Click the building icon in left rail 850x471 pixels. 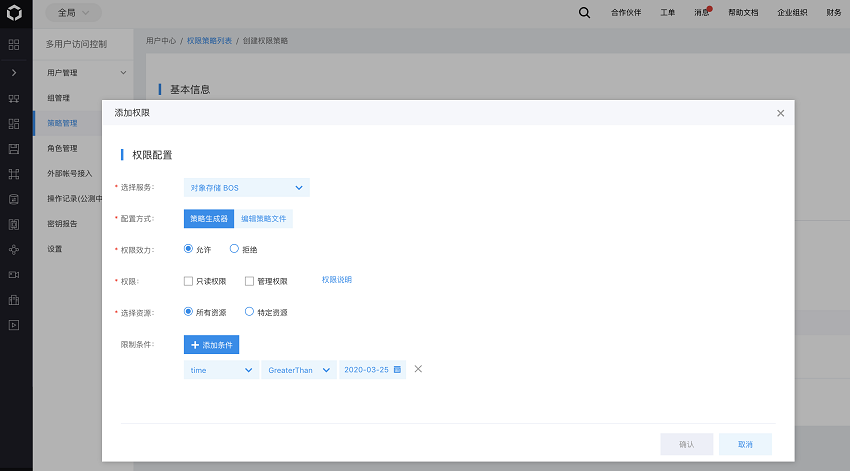[14, 300]
